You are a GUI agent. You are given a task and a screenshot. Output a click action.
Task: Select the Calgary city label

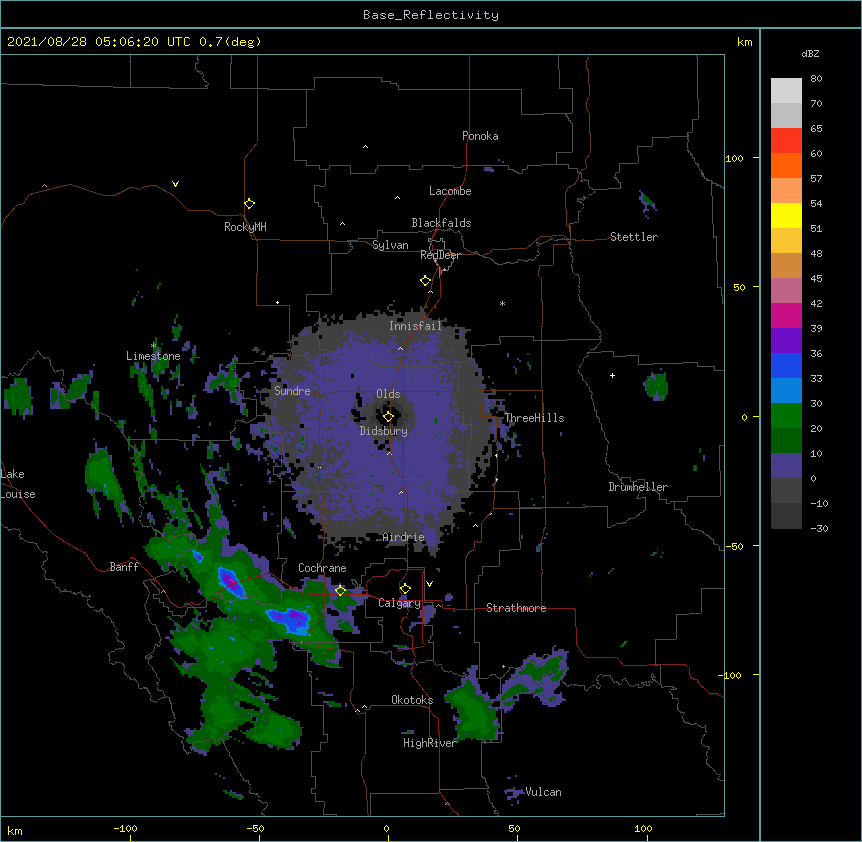point(399,603)
